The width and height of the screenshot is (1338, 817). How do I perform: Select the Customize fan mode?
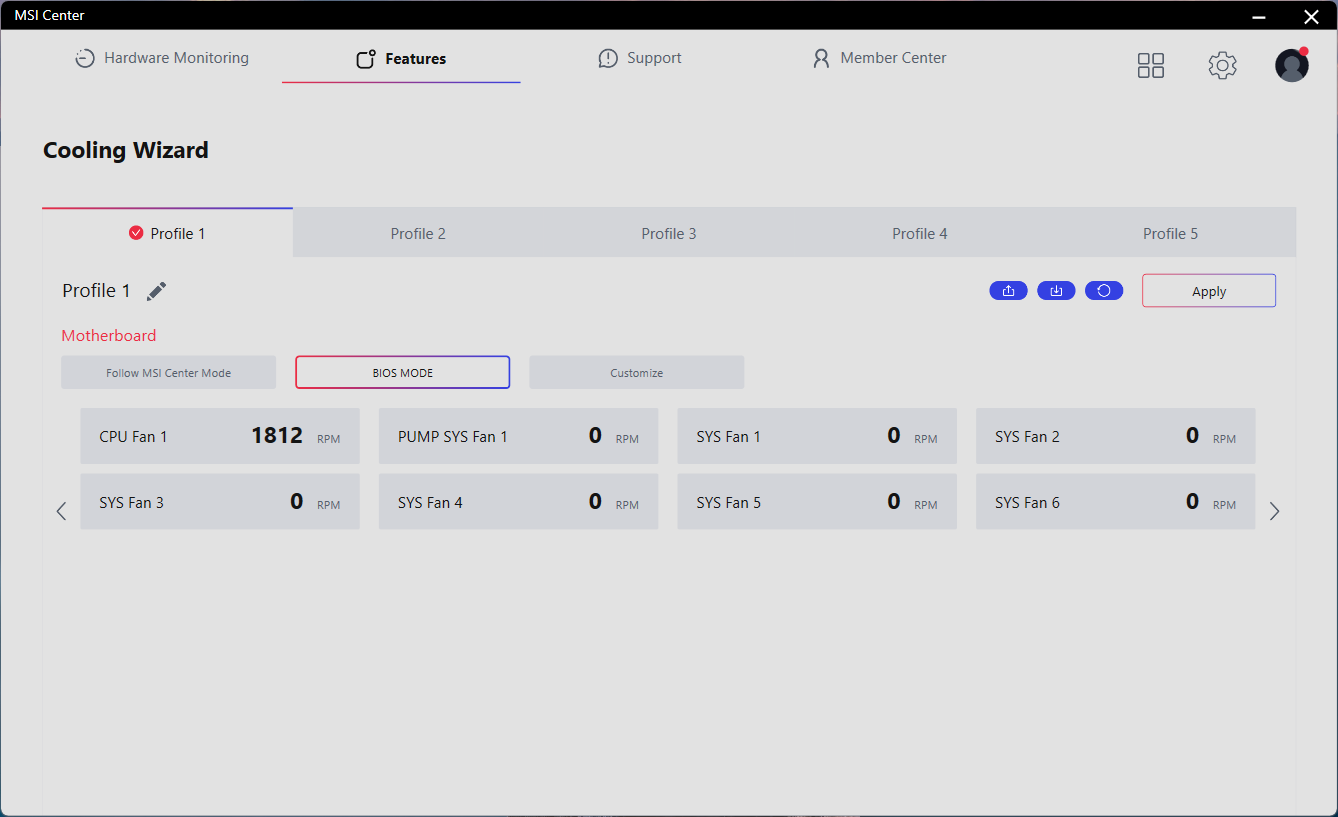(x=636, y=373)
